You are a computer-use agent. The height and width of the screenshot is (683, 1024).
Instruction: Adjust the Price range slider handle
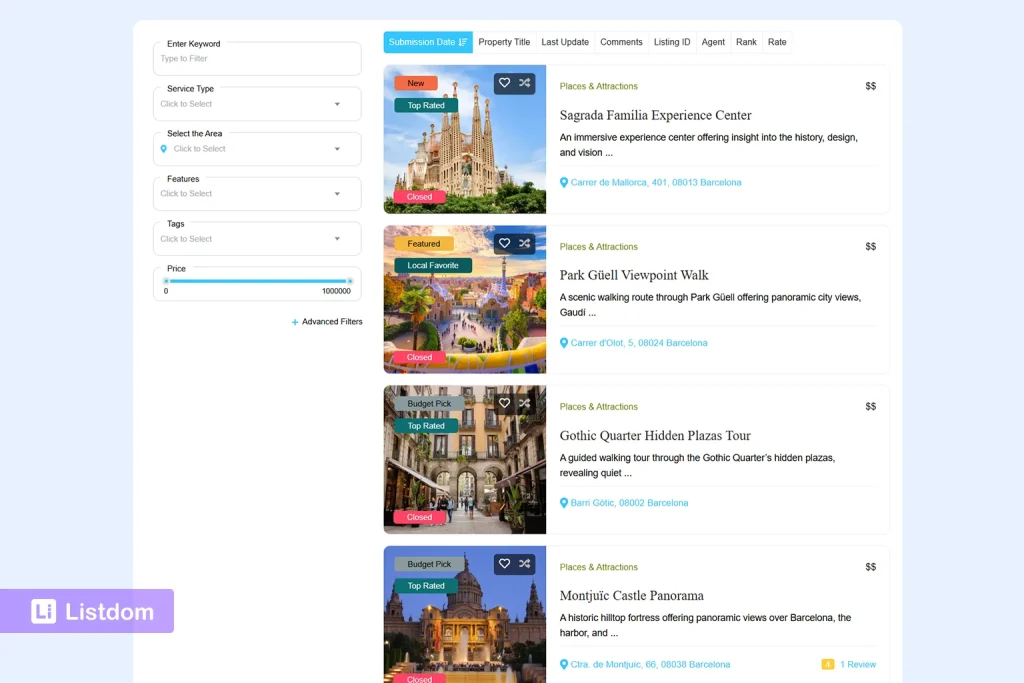[x=348, y=282]
